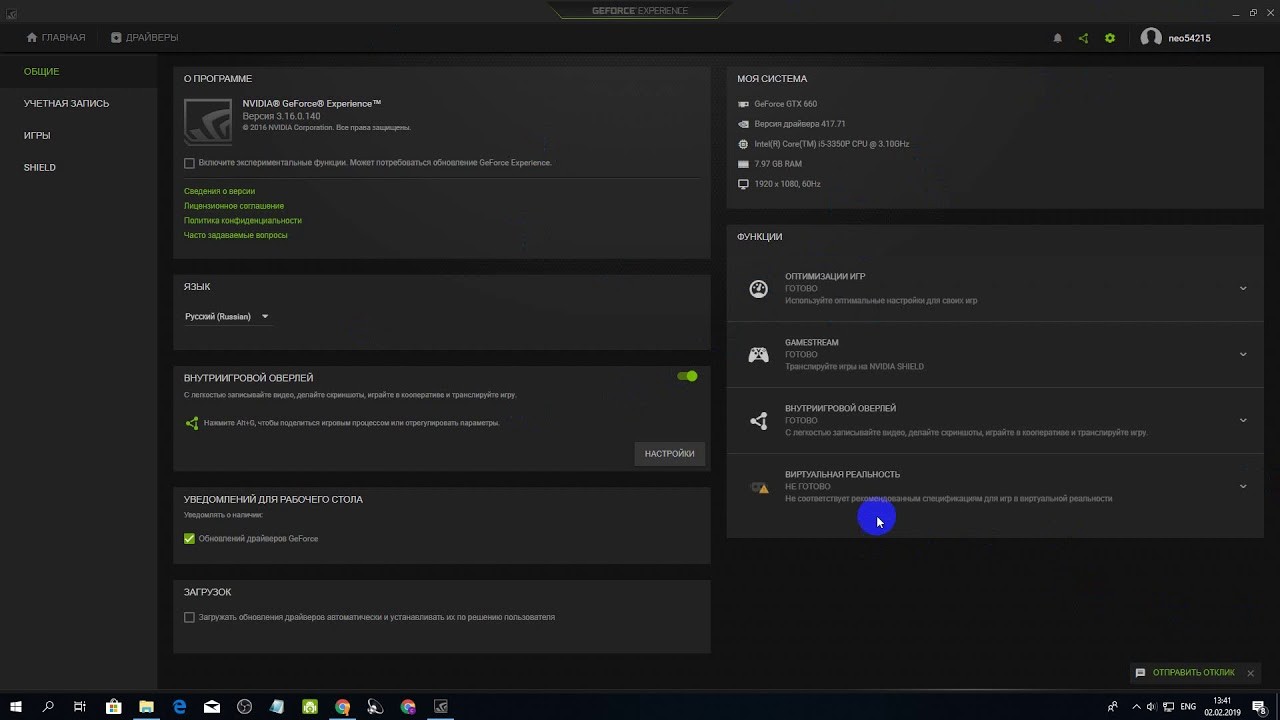This screenshot has height=720, width=1280.
Task: Select ОБЩИЕ in settings sidebar
Action: [42, 72]
